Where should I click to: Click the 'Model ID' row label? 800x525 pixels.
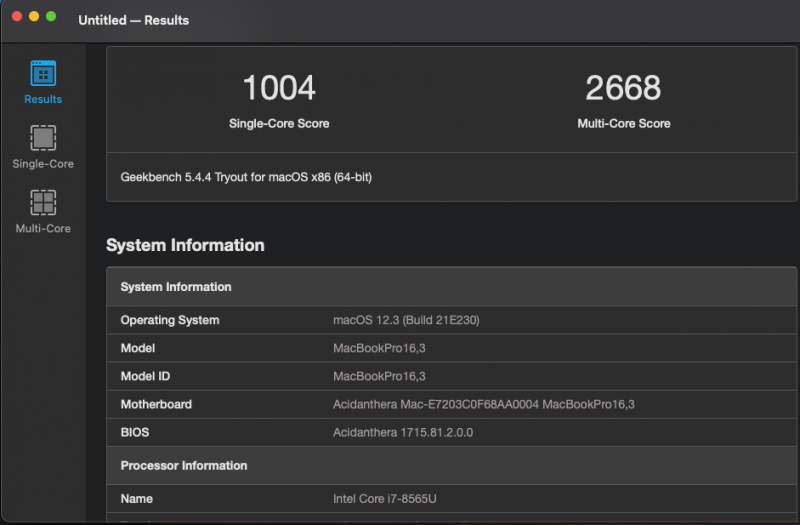145,377
